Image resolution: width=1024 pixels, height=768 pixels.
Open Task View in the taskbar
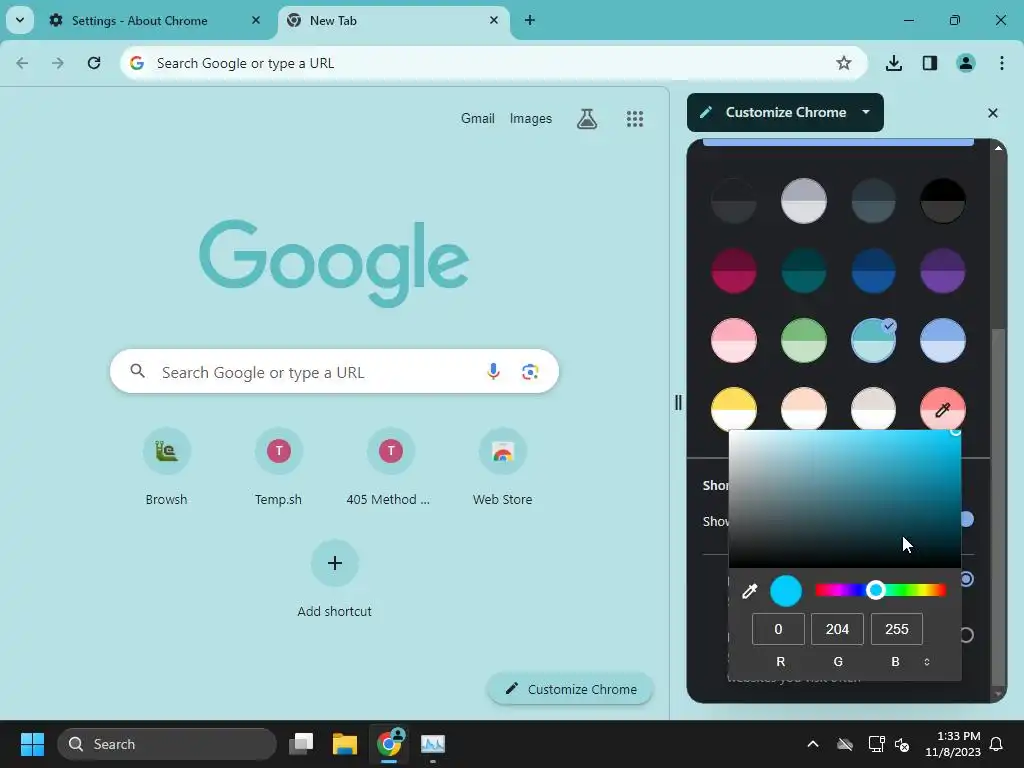(x=302, y=744)
